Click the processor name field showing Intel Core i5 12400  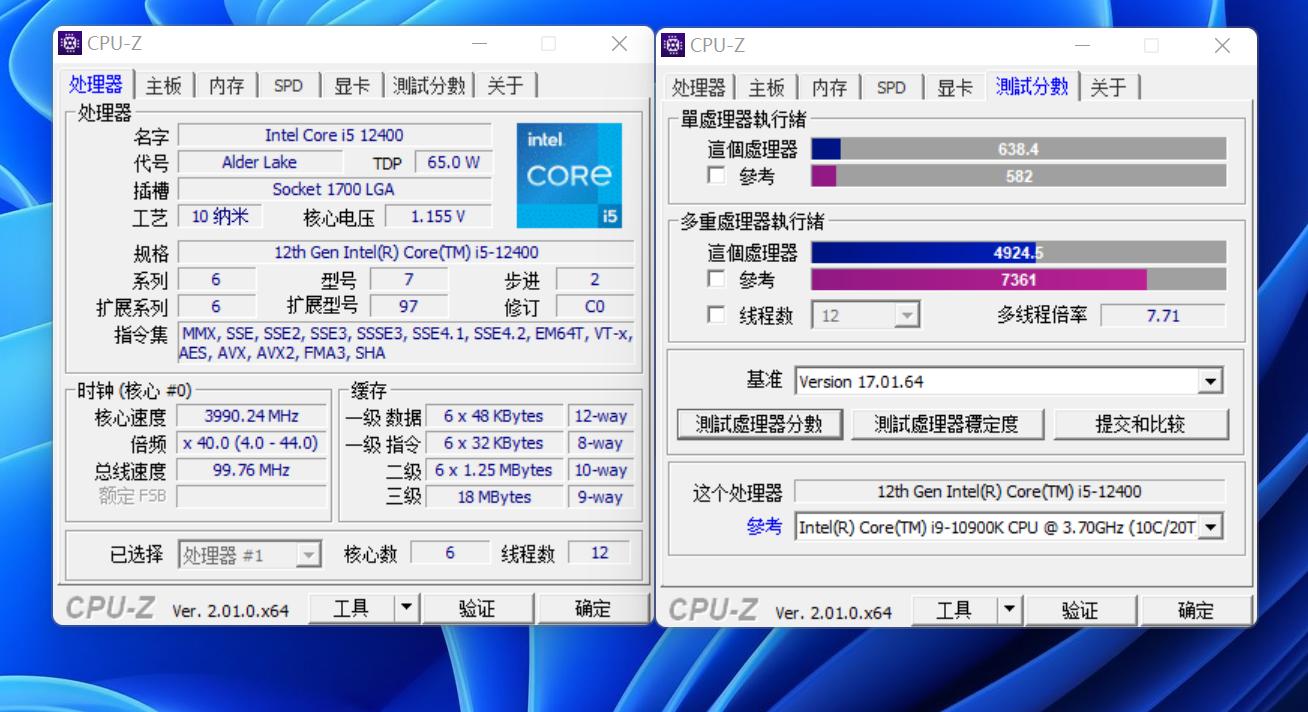coord(336,135)
